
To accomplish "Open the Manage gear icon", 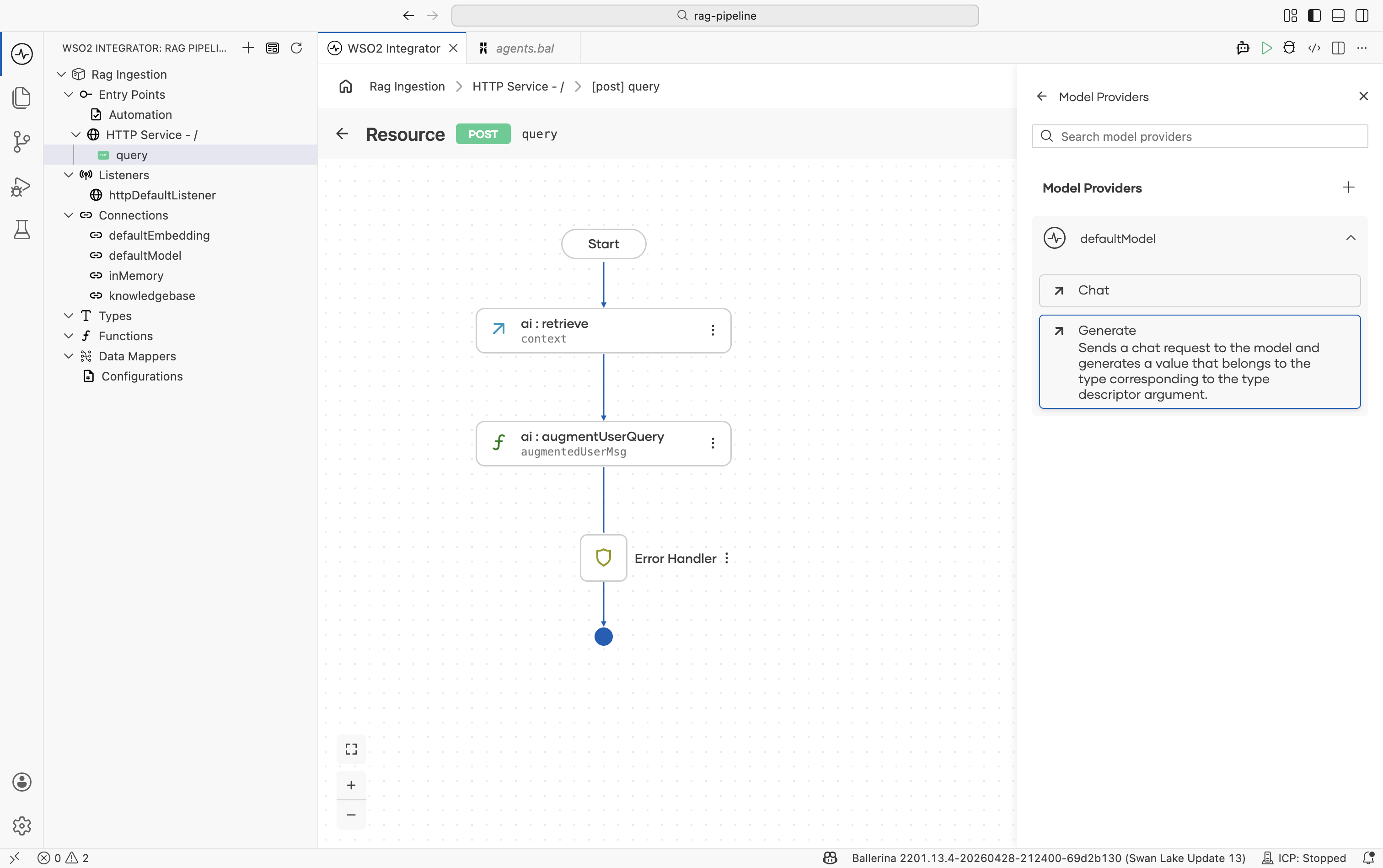I will (x=22, y=825).
